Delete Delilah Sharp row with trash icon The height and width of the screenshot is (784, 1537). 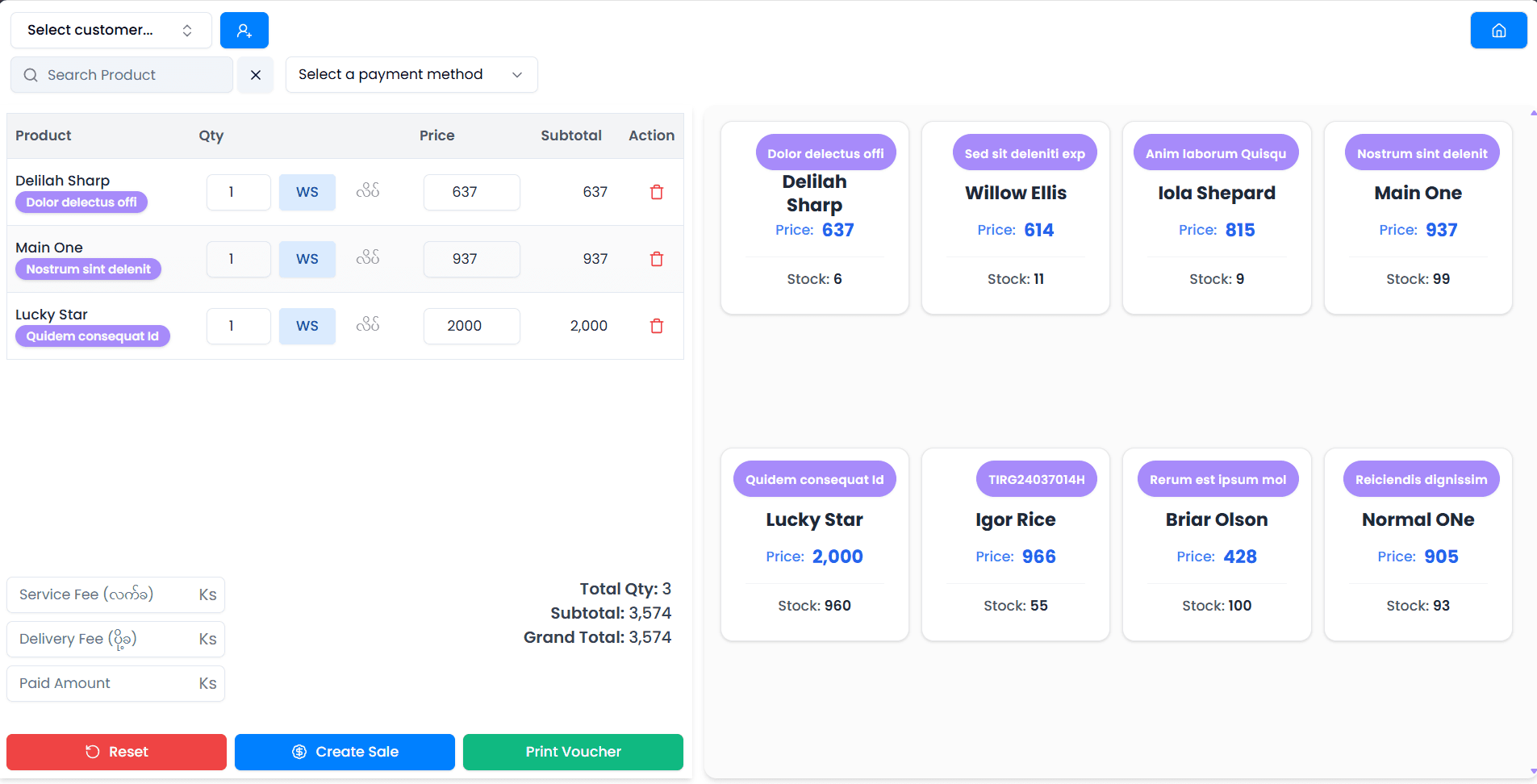[657, 192]
